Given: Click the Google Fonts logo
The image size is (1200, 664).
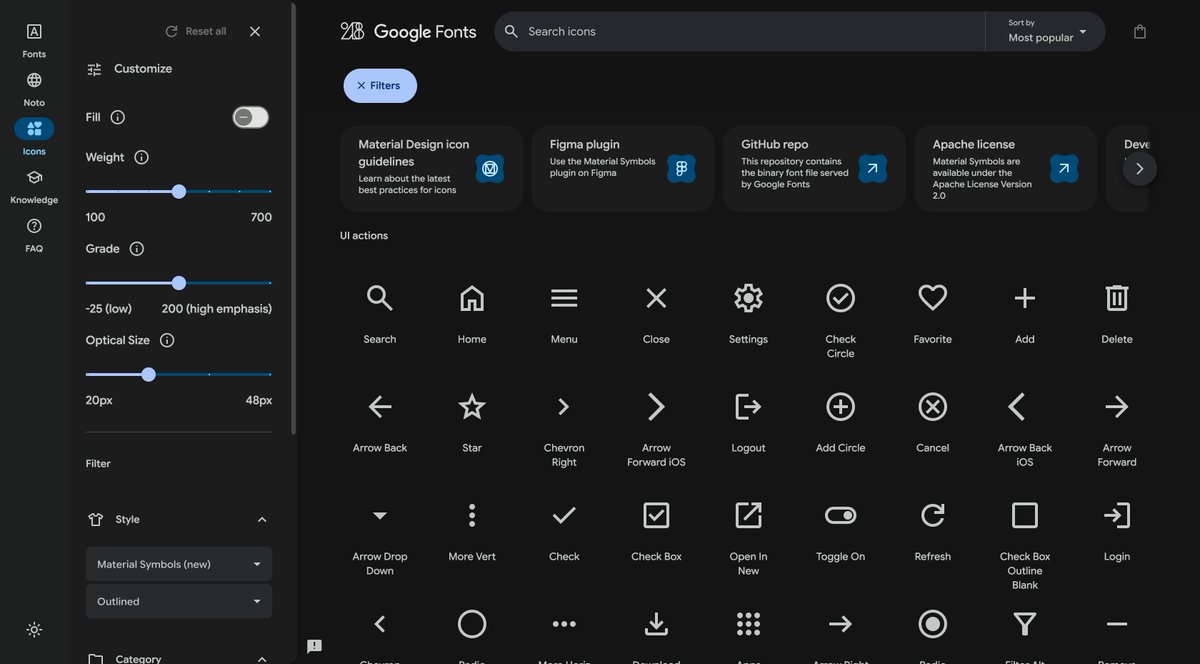Looking at the screenshot, I should [x=408, y=32].
